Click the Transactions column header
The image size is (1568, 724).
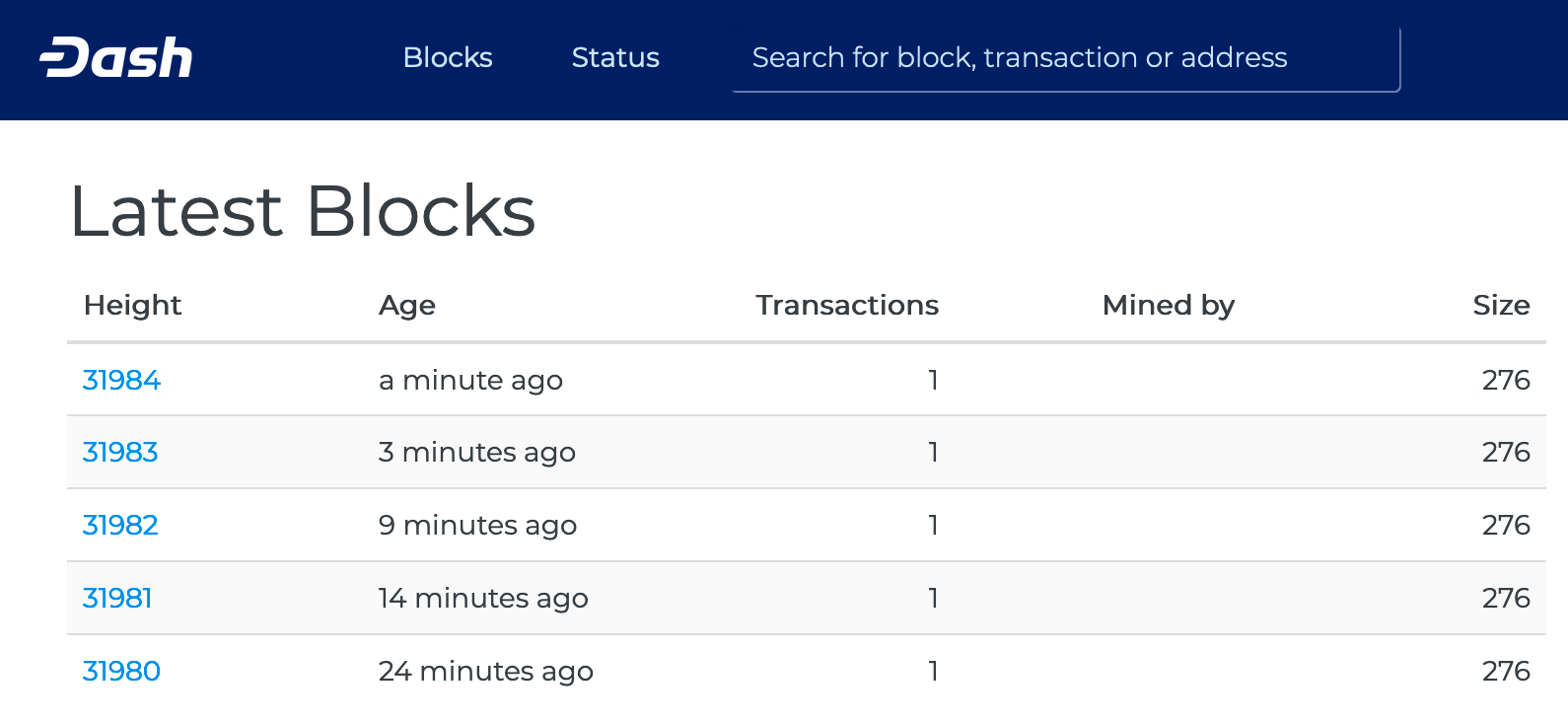(847, 306)
